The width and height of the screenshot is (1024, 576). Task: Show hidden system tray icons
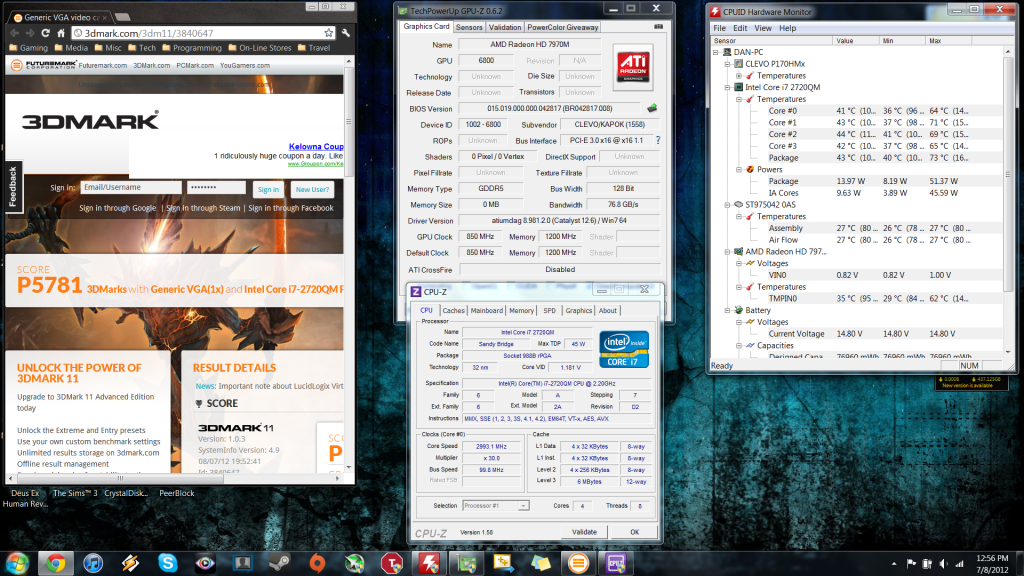[x=893, y=564]
